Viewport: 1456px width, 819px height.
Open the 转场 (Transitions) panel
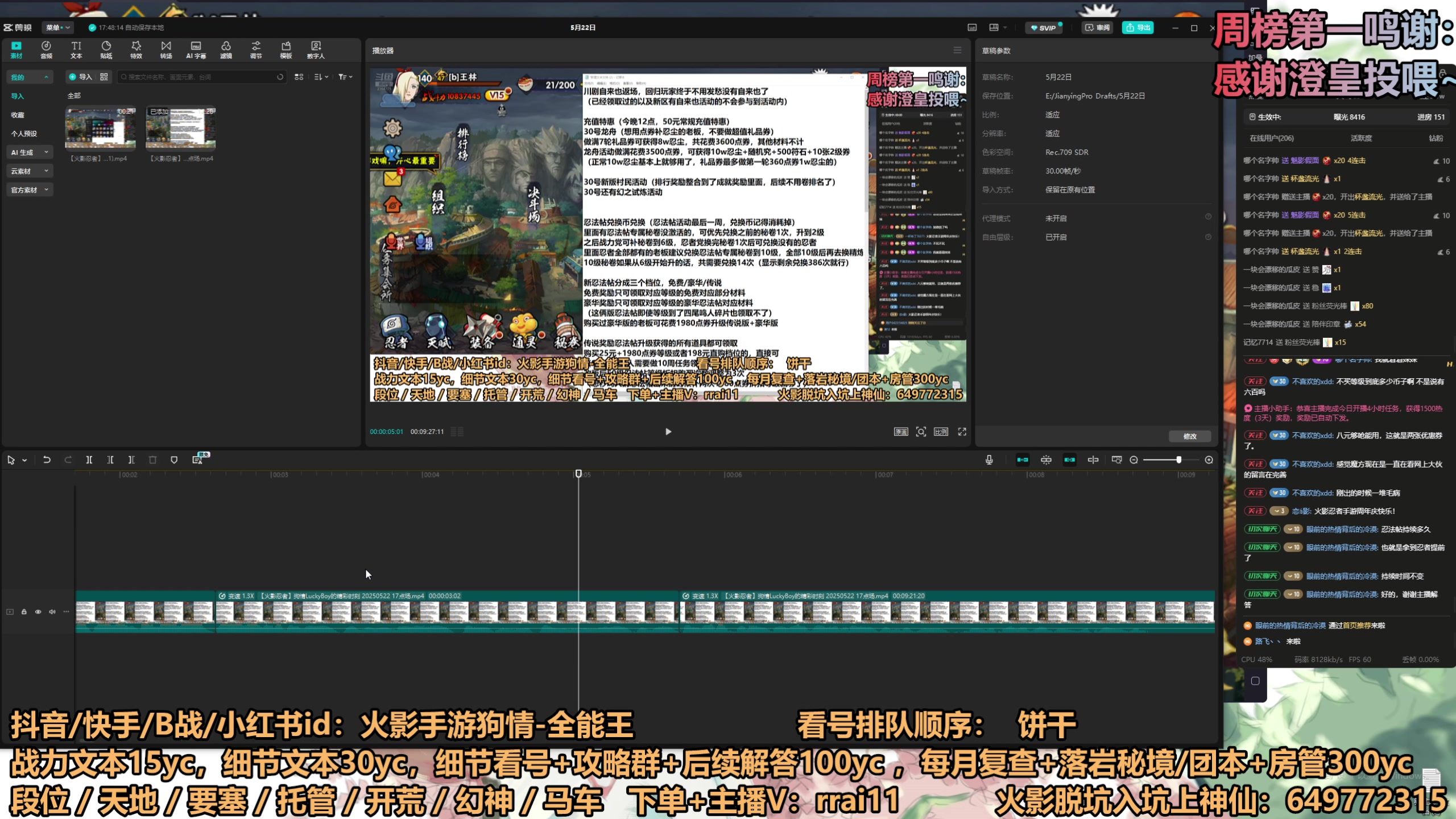pos(166,50)
